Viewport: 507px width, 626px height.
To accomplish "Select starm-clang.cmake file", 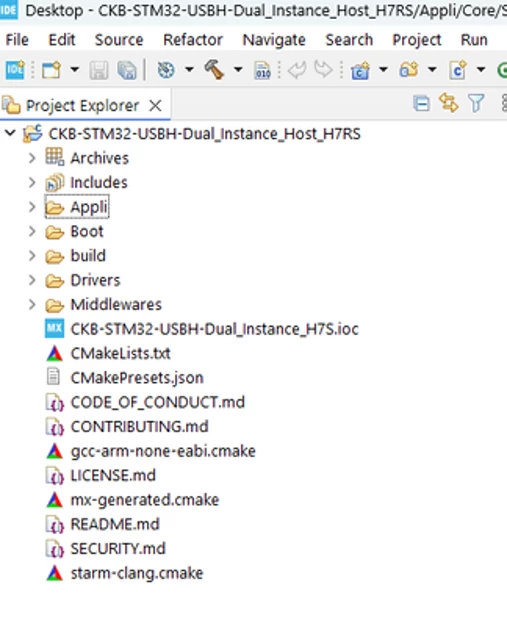I will (137, 573).
